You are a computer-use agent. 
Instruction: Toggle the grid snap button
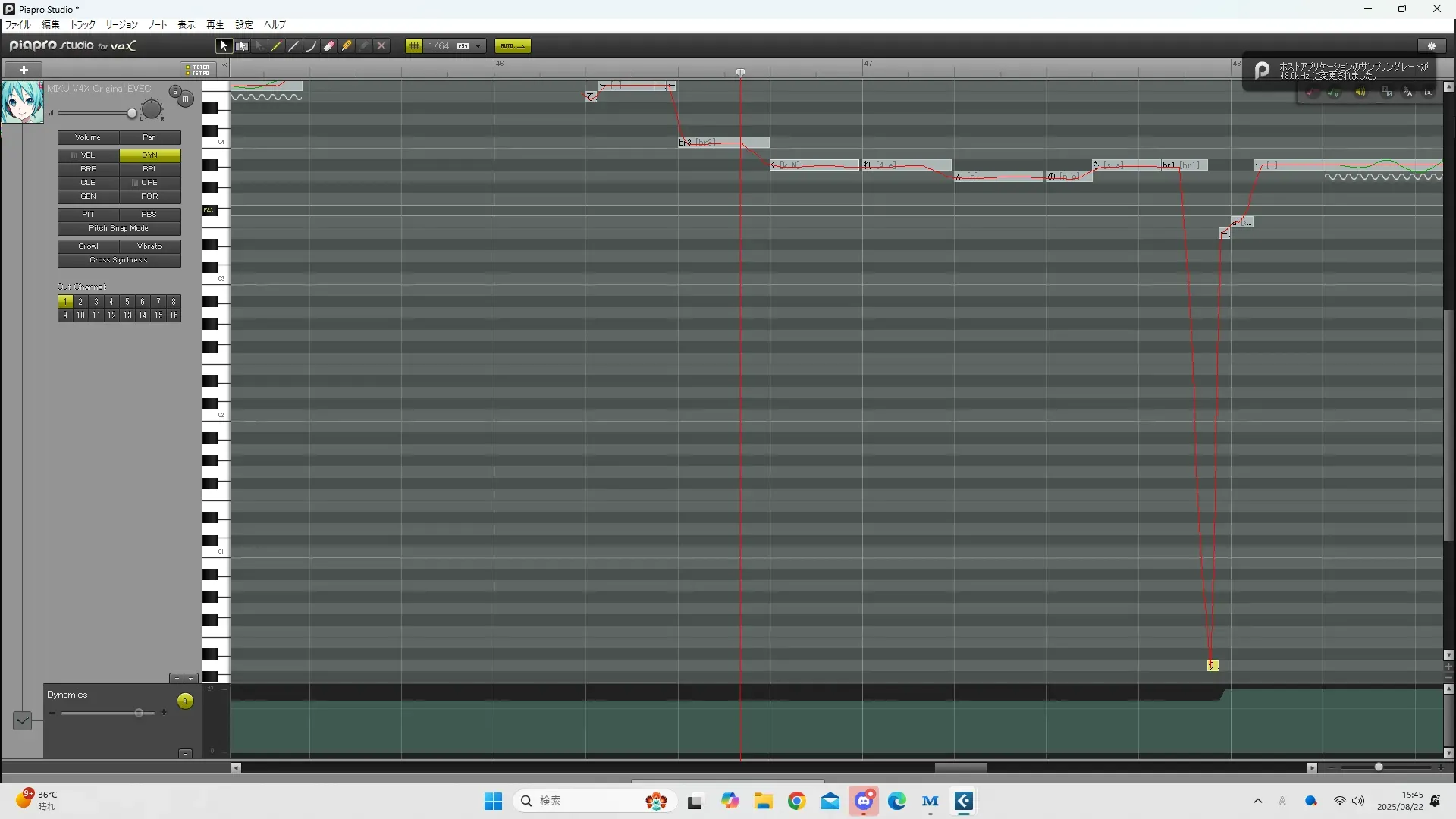point(414,46)
